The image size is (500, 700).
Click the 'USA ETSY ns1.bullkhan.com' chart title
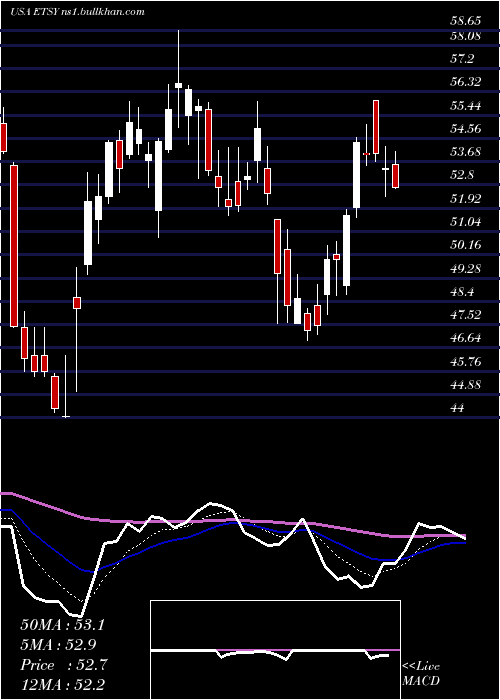pos(77,12)
